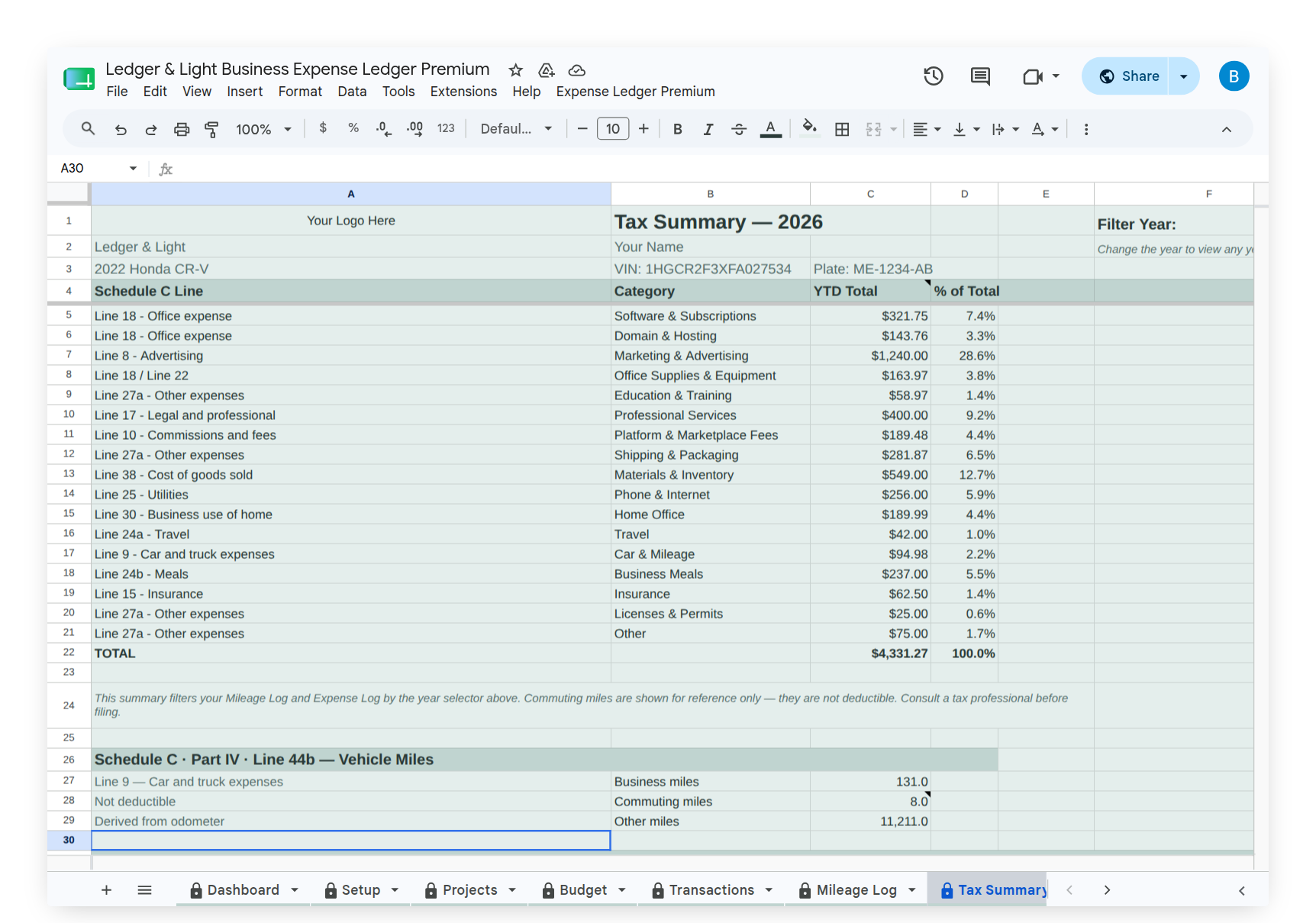This screenshot has width=1316, height=923.
Task: Click the Share button
Action: [x=1127, y=76]
